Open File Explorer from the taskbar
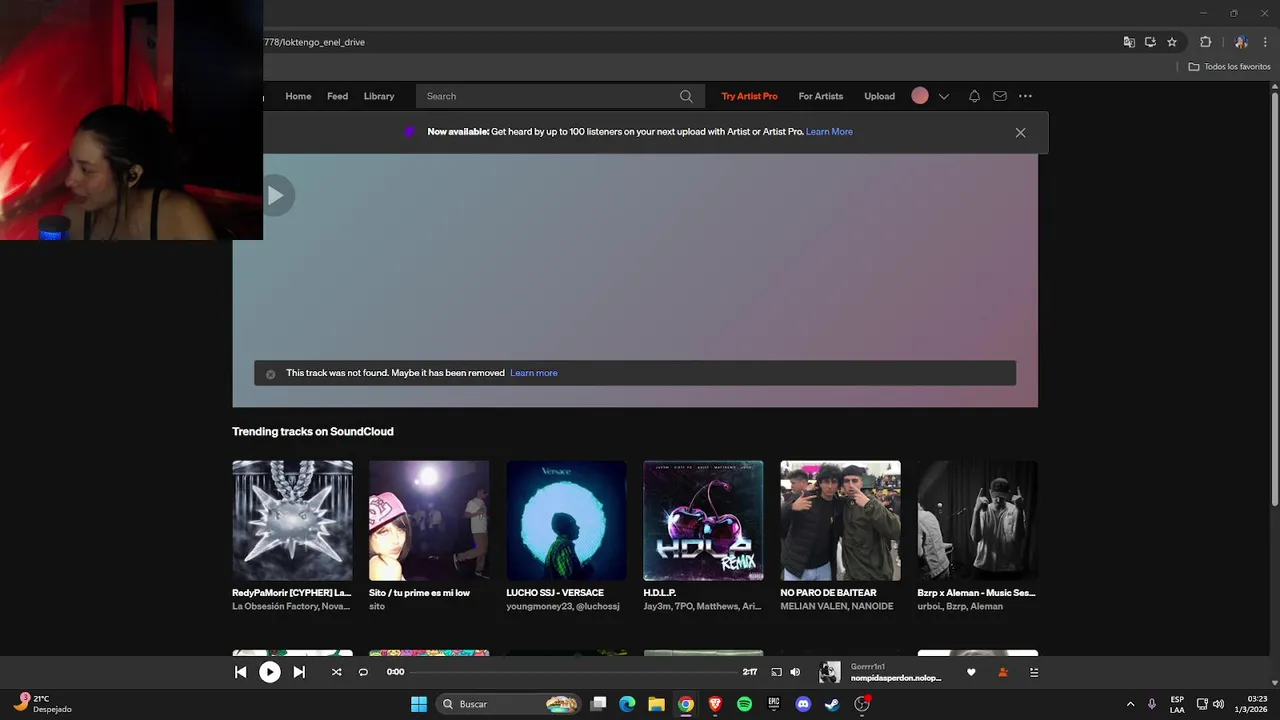 (x=656, y=704)
